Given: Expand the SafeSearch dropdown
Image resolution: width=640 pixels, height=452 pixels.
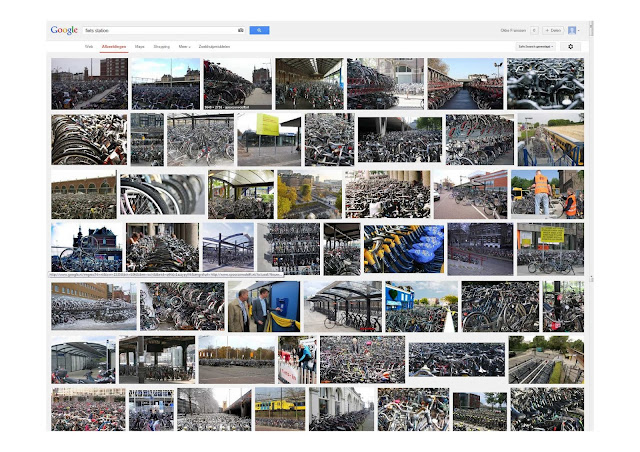Looking at the screenshot, I should tap(536, 47).
